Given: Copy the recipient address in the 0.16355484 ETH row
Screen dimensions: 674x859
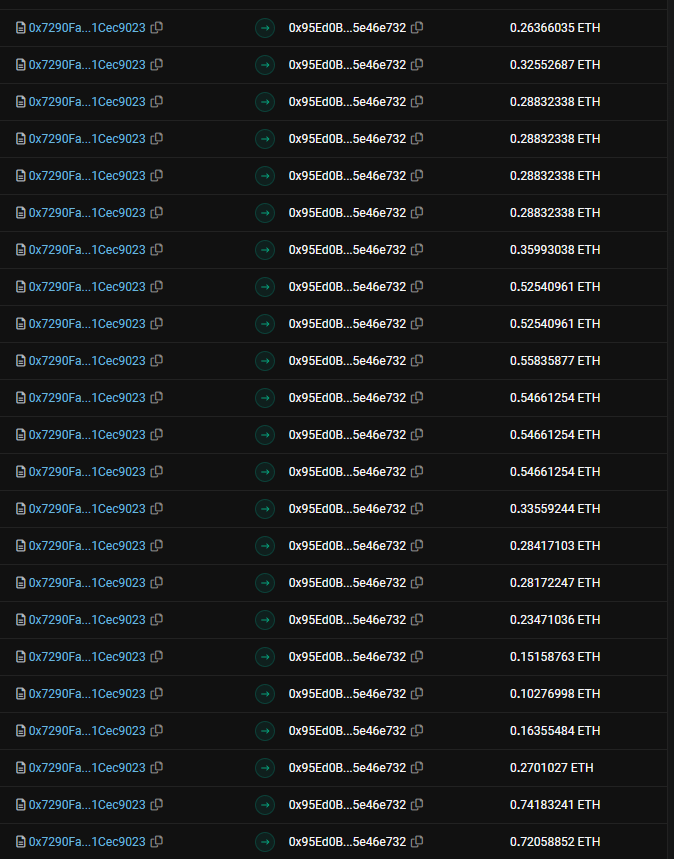Looking at the screenshot, I should (417, 730).
